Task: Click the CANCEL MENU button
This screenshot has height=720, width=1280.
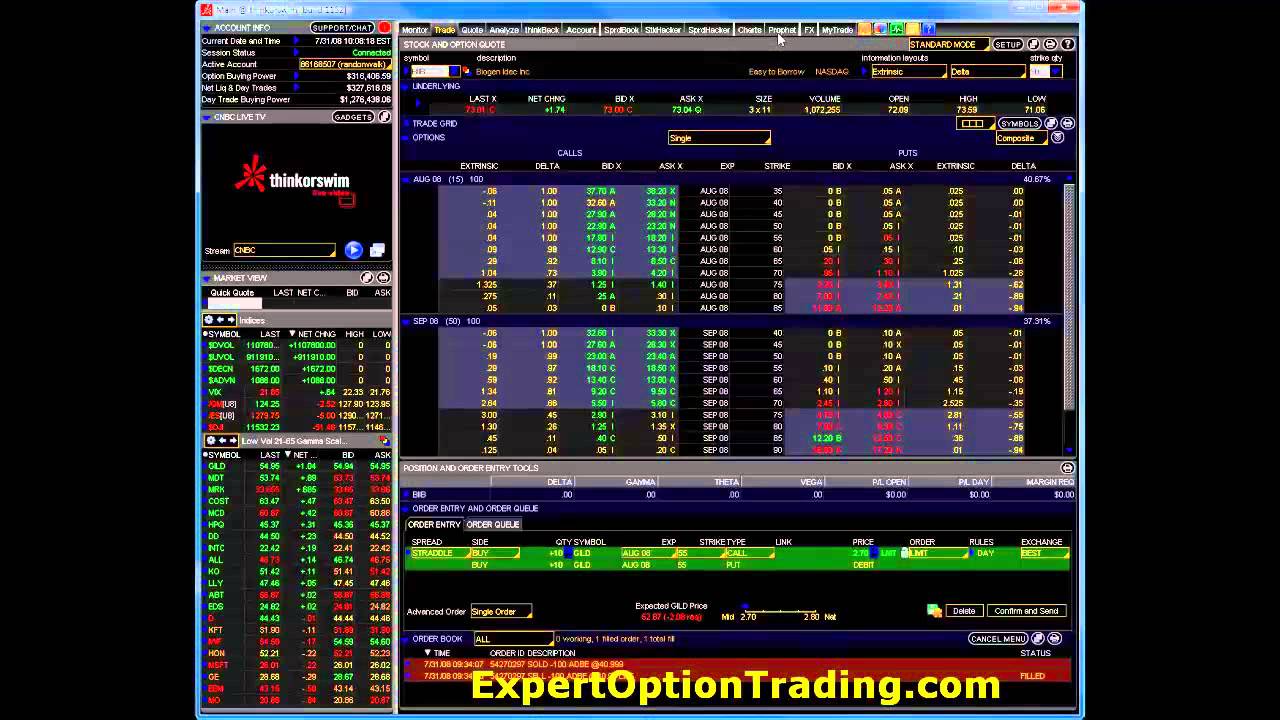Action: pyautogui.click(x=998, y=639)
